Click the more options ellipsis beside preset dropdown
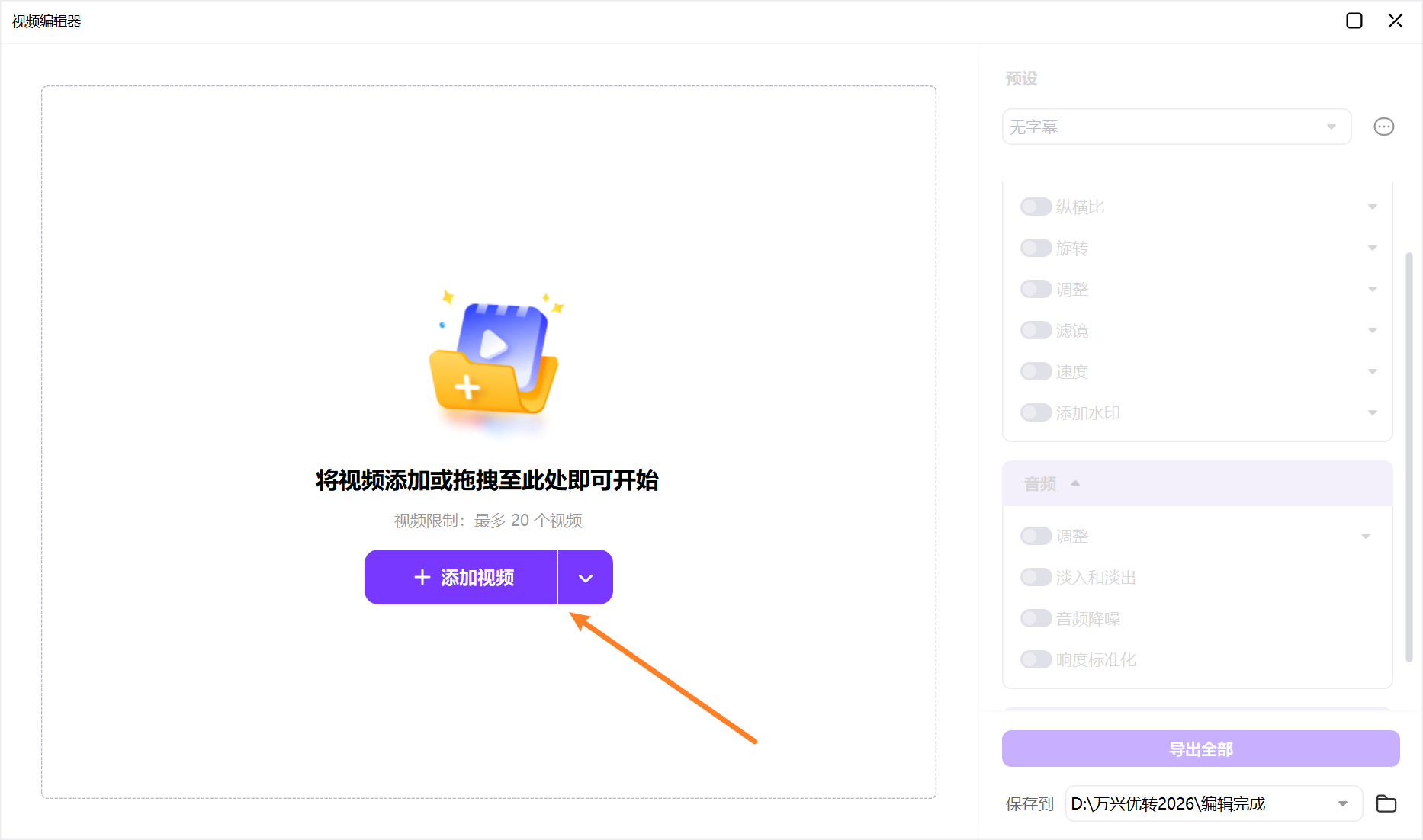The width and height of the screenshot is (1423, 840). (x=1384, y=127)
